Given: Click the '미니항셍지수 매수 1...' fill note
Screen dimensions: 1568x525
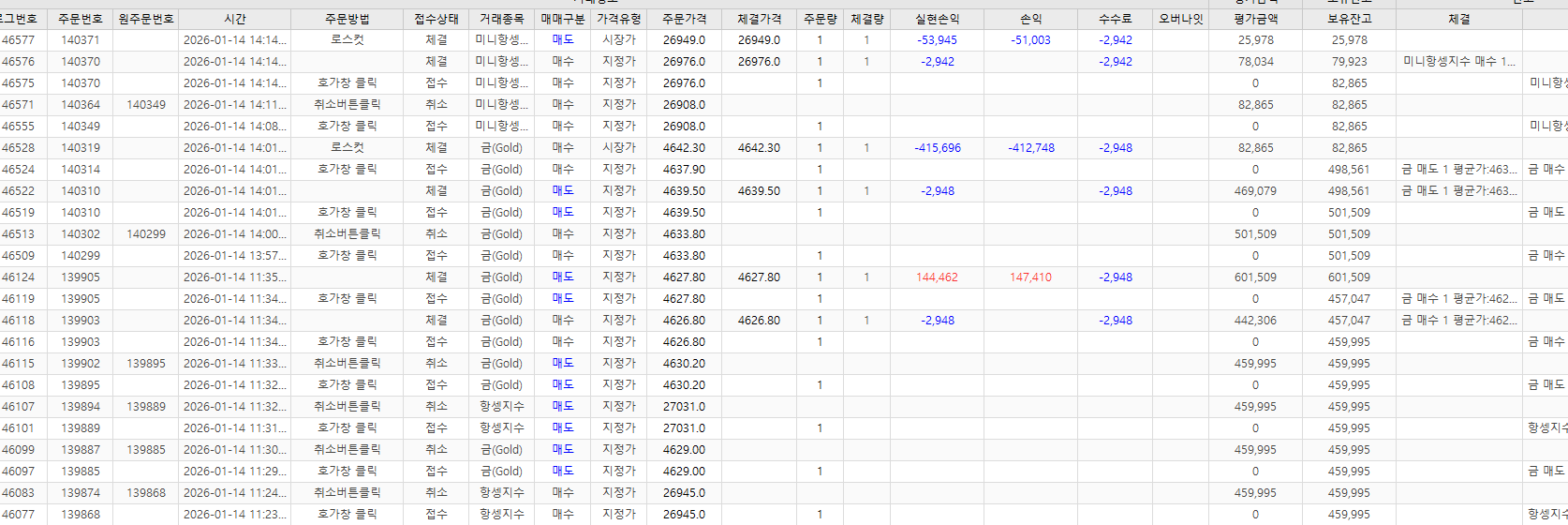Looking at the screenshot, I should (x=1459, y=62).
